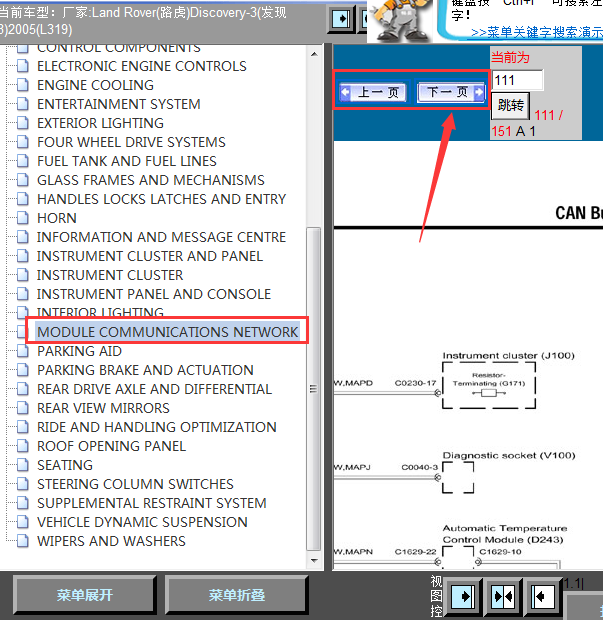Screen dimensions: 603x620
Task: Click the EXTERIOR LIGHTING document icon
Action: pyautogui.click(x=23, y=123)
